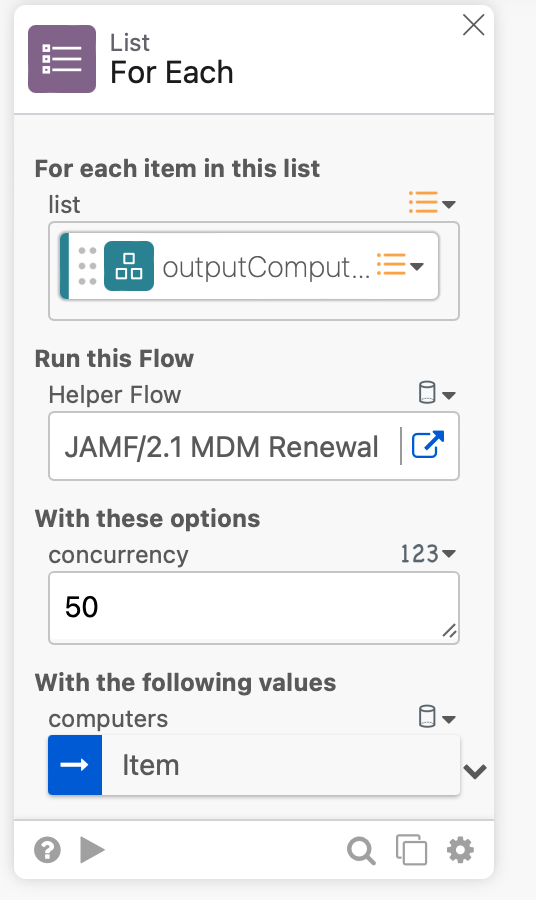
Task: Duplicate the card using the copy icon
Action: pyautogui.click(x=411, y=849)
